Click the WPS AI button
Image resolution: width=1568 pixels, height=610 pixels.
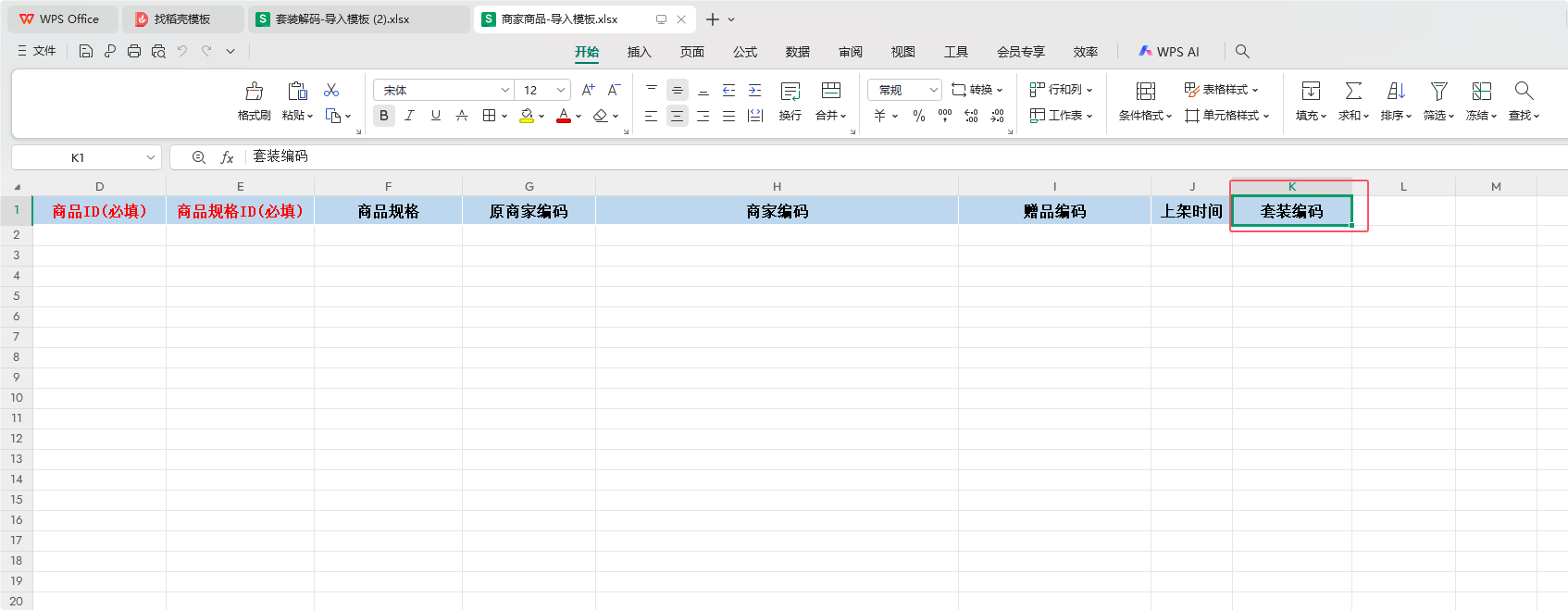click(1169, 52)
